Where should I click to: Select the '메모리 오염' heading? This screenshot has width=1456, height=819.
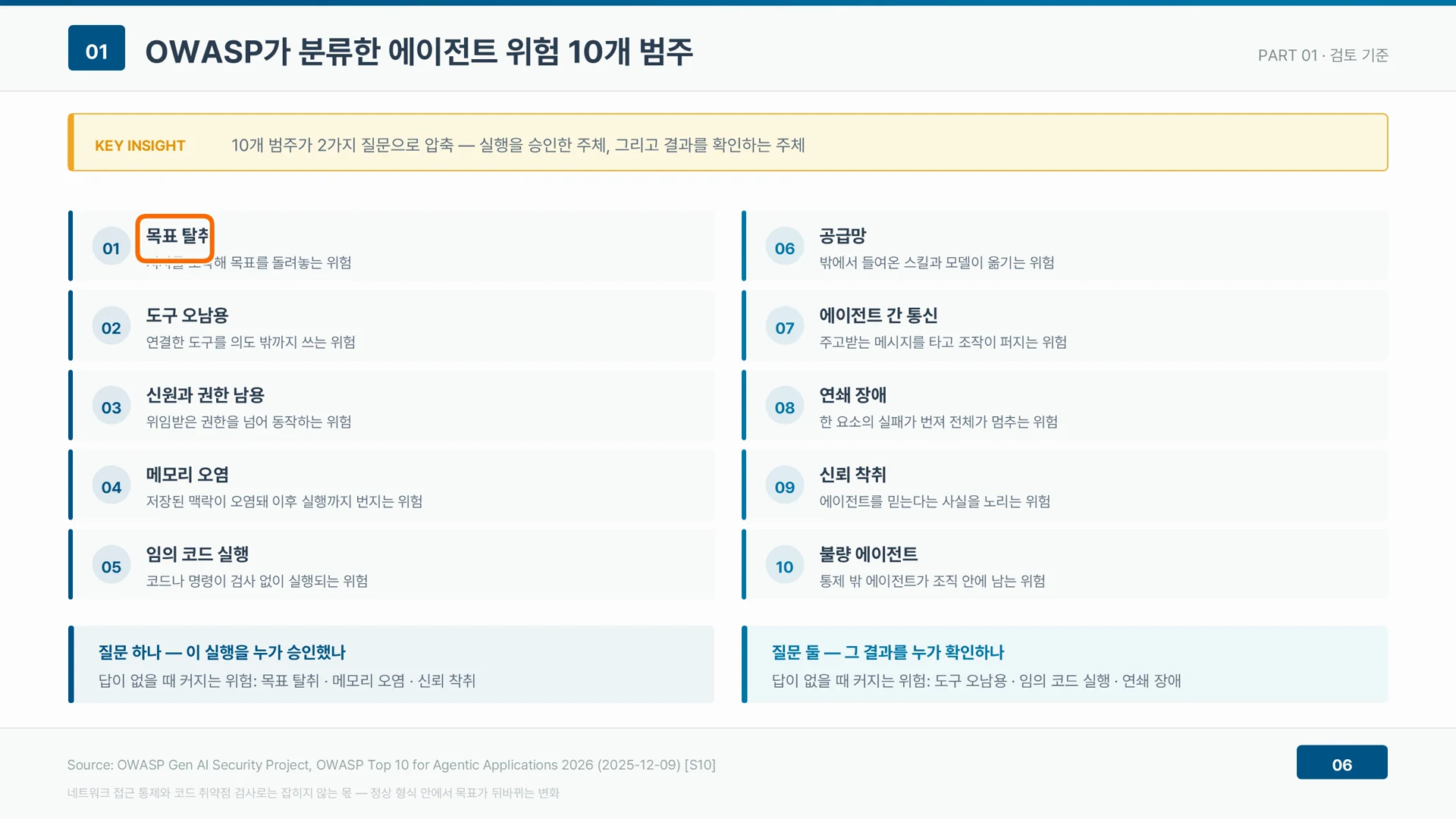[187, 475]
